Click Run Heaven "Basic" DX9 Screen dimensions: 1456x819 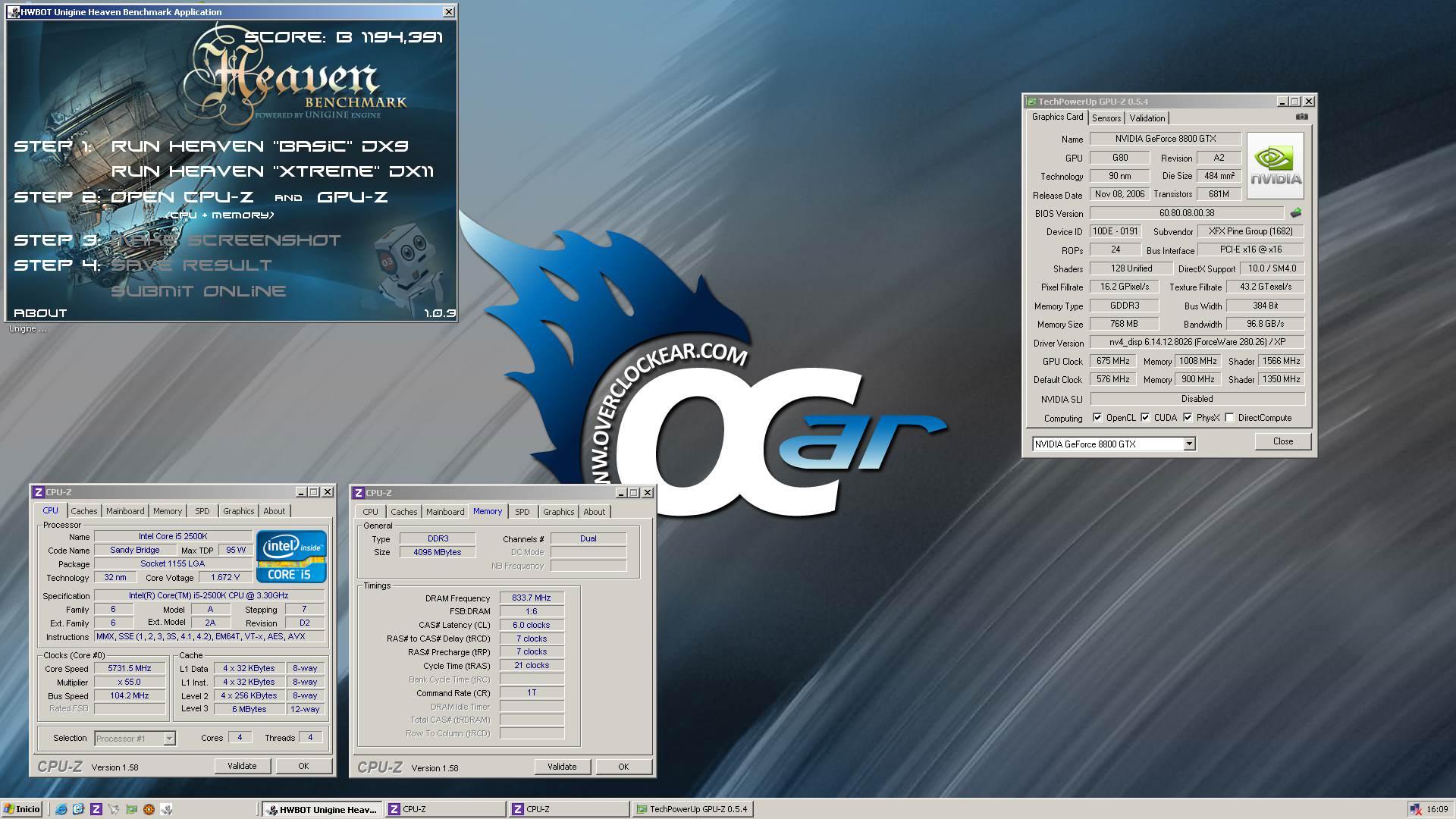coord(260,146)
